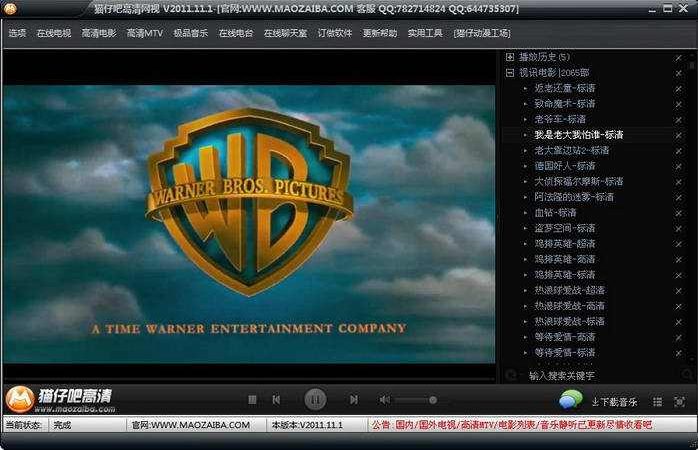Open the 在线电台 menu

(236, 33)
